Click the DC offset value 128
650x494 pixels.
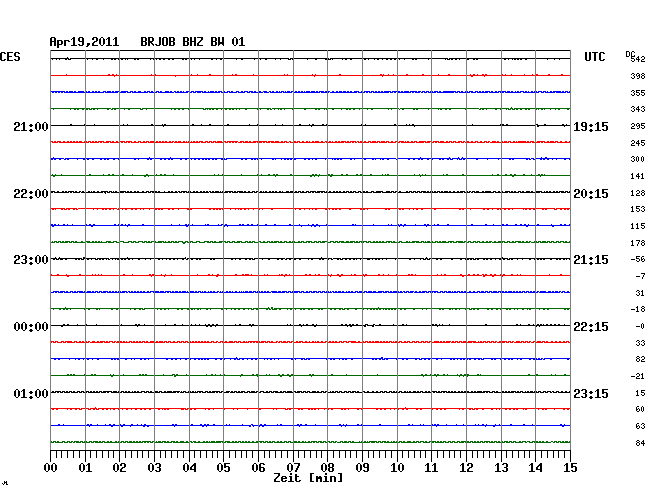(x=638, y=193)
